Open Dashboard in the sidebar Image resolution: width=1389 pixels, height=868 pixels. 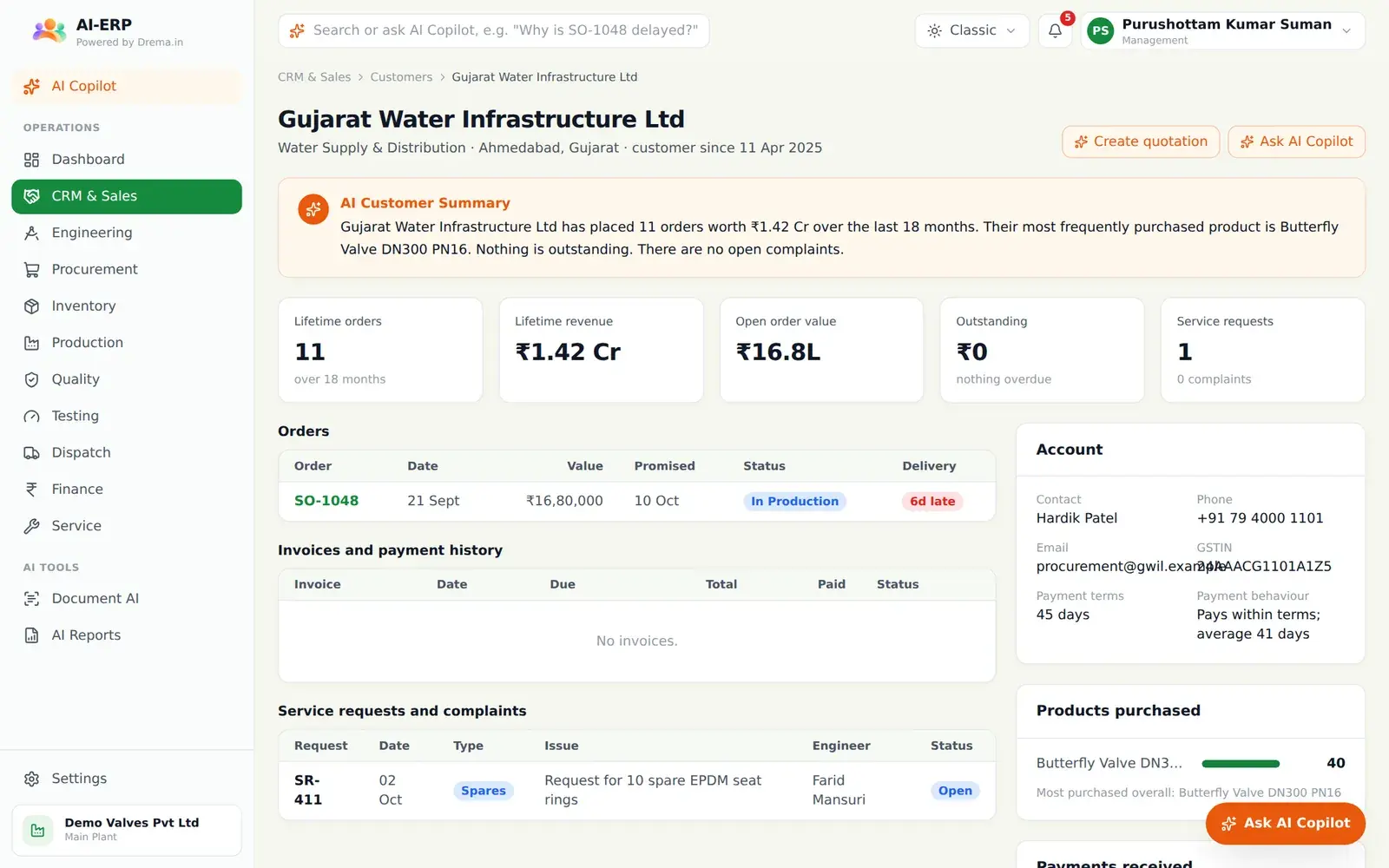(x=127, y=160)
